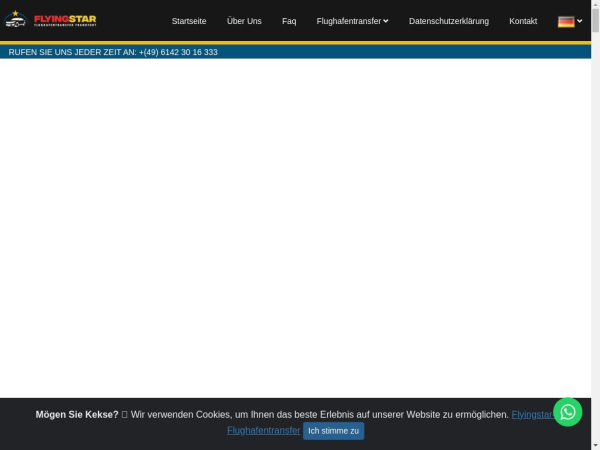Open the Über Uns page
The height and width of the screenshot is (450, 600).
point(244,21)
